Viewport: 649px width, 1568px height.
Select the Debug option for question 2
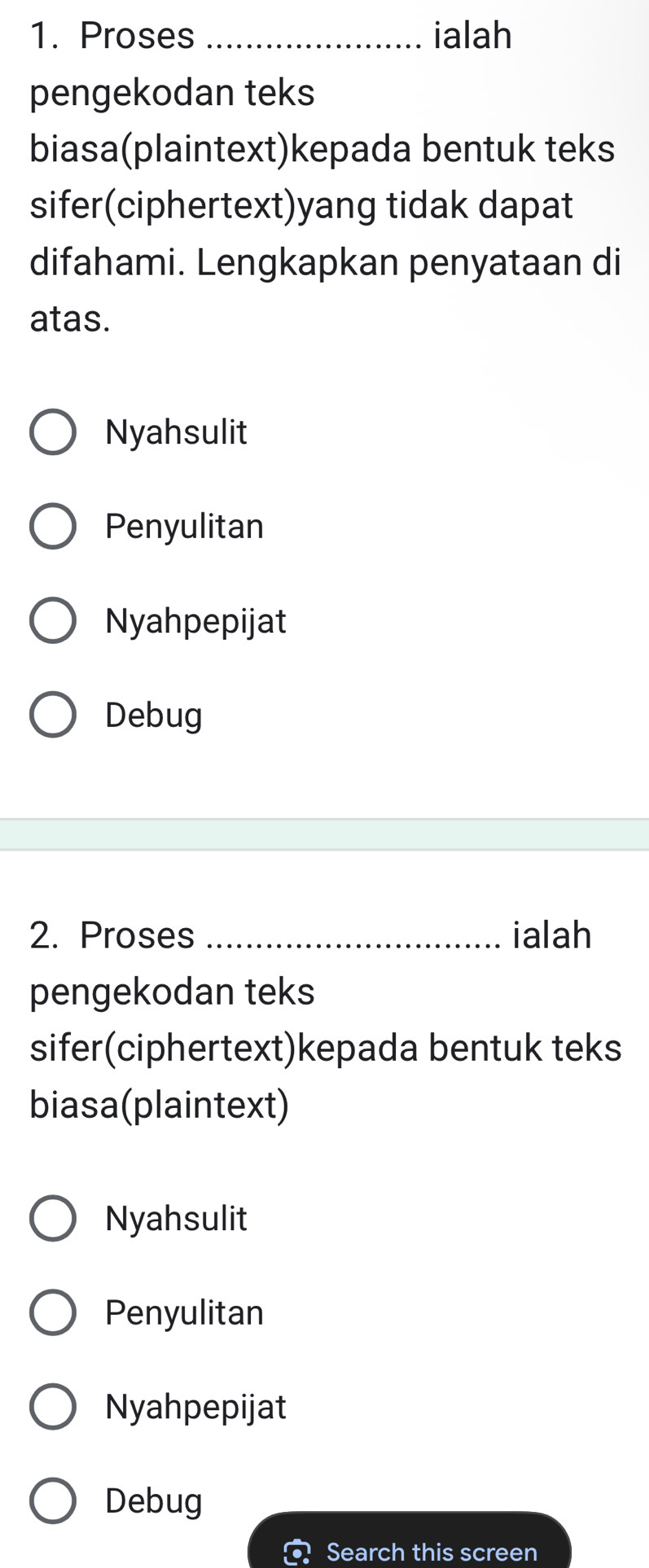click(x=51, y=1500)
